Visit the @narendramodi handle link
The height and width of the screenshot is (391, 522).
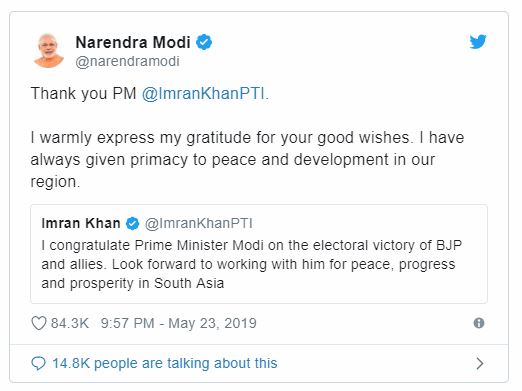pyautogui.click(x=128, y=61)
